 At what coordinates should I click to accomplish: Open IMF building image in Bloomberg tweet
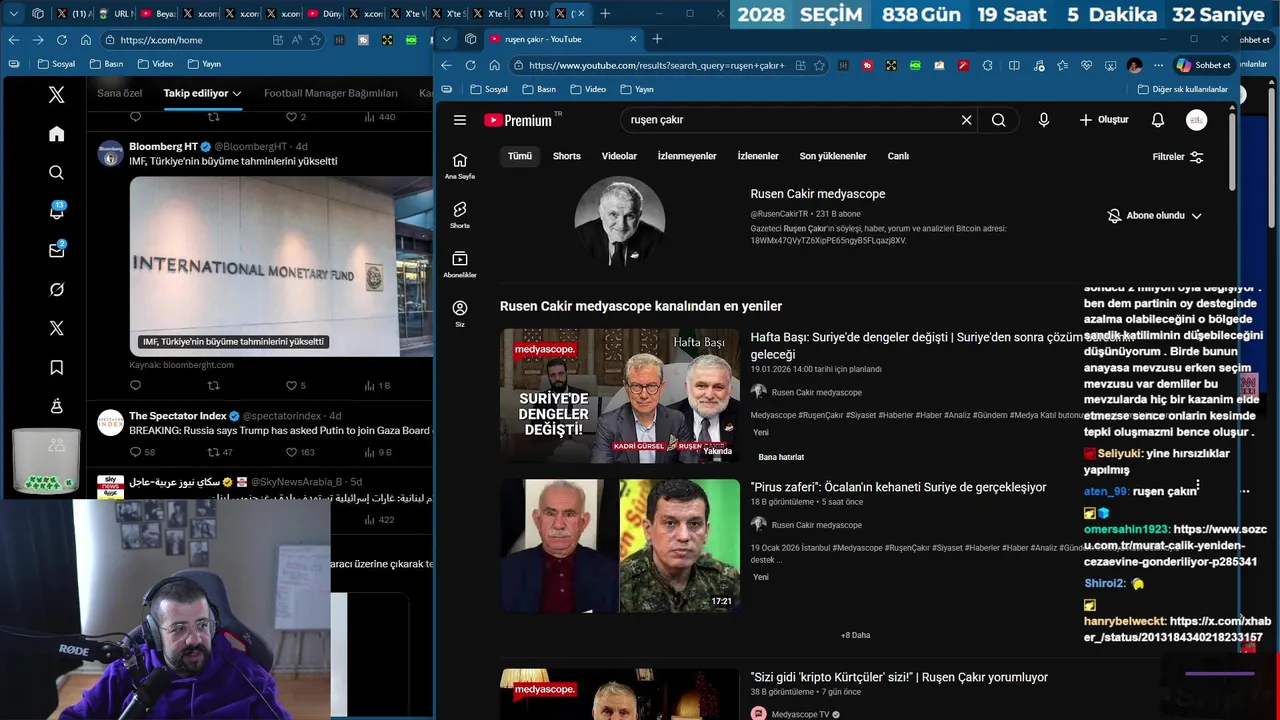click(282, 266)
